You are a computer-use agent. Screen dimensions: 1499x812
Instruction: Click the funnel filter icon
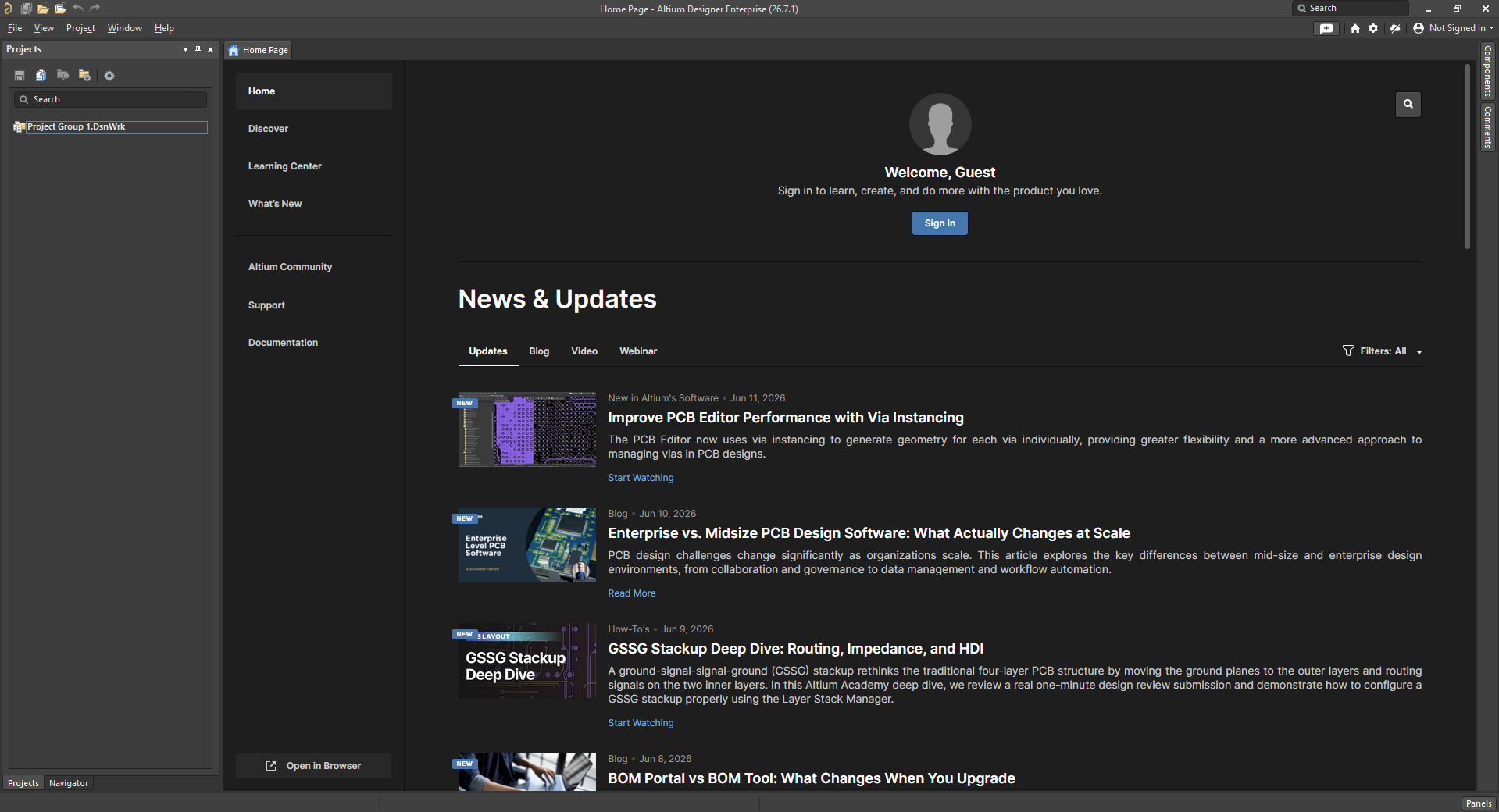[x=1348, y=351]
